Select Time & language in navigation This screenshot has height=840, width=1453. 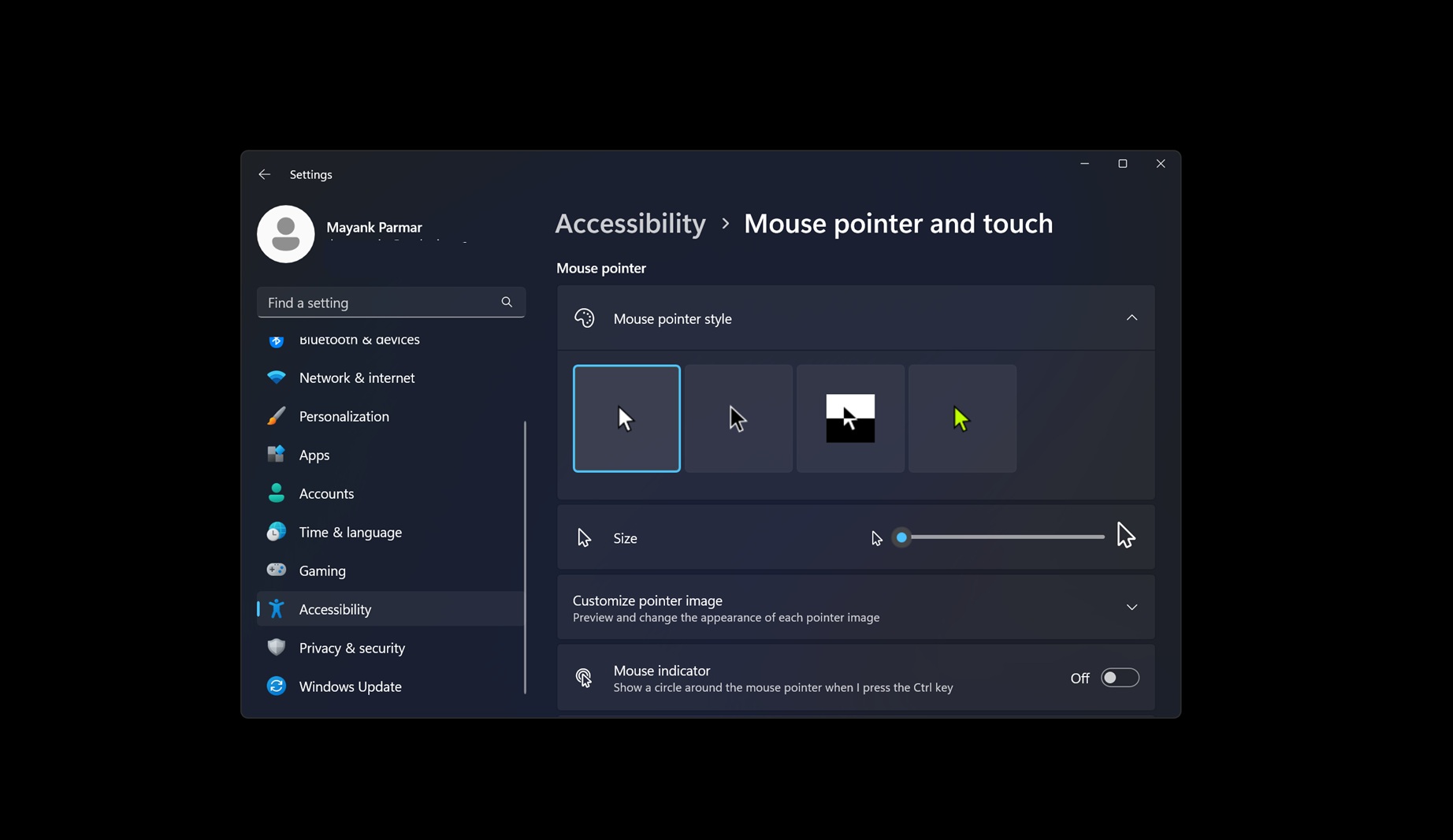click(350, 532)
